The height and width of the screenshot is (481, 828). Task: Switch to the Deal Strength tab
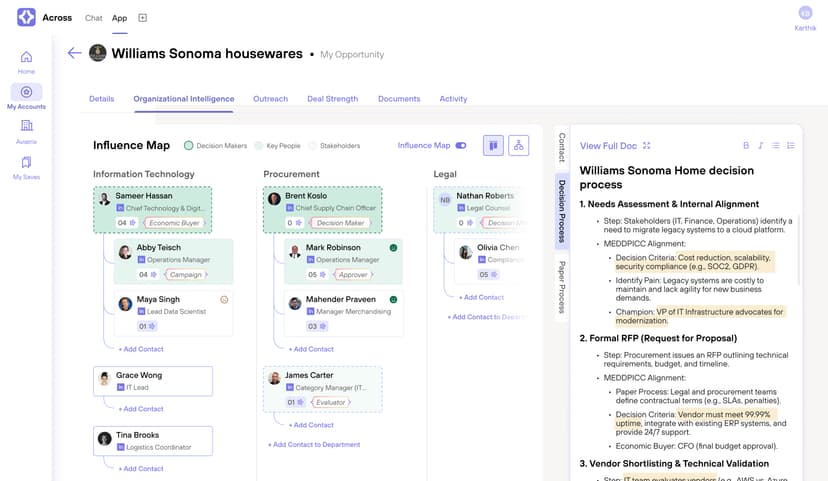(x=332, y=99)
